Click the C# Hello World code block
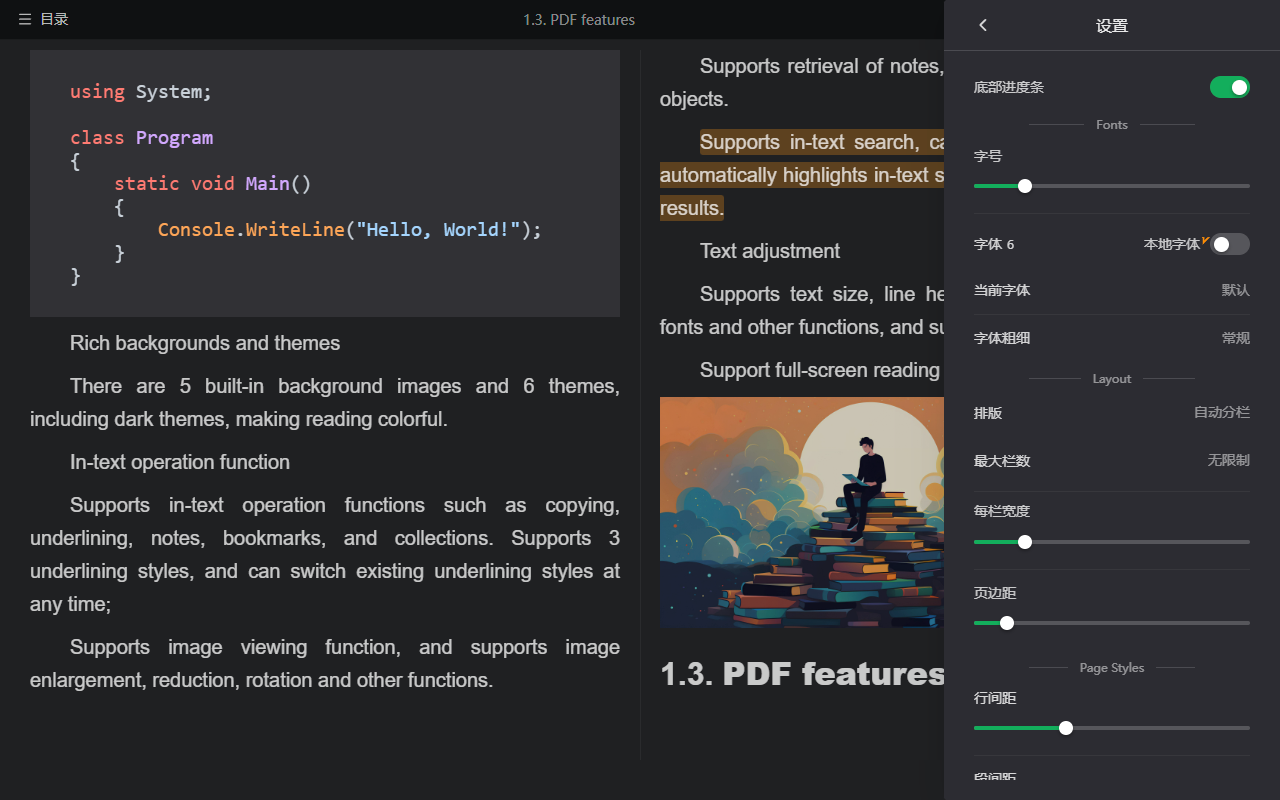Screen dimensions: 1280x800 (324, 183)
